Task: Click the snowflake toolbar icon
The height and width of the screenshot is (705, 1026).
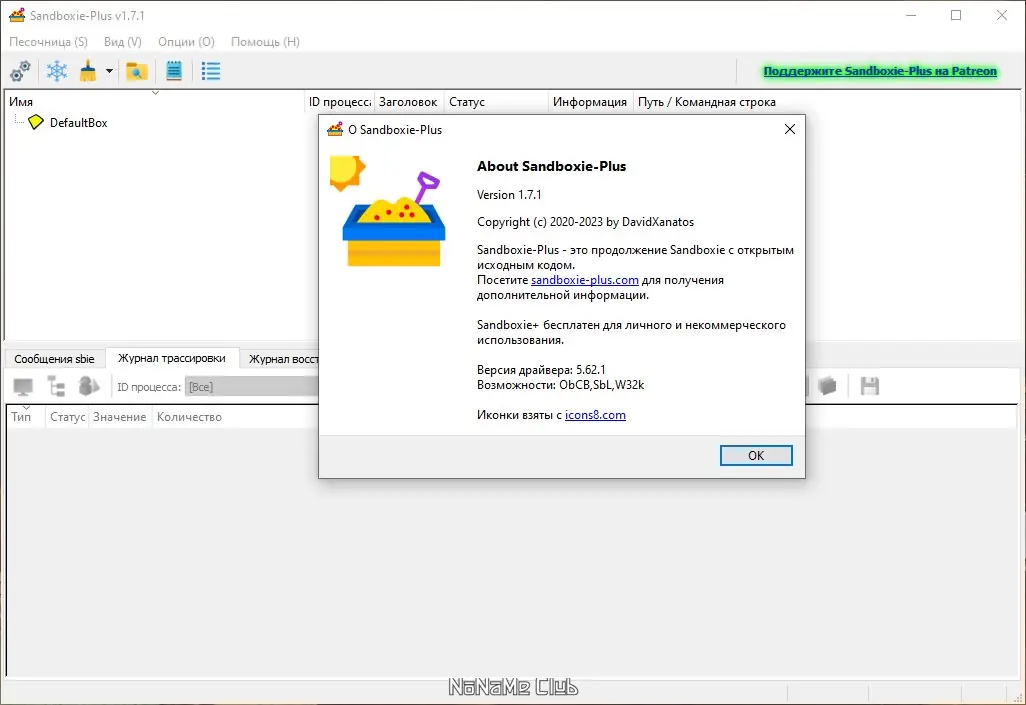Action: click(57, 71)
